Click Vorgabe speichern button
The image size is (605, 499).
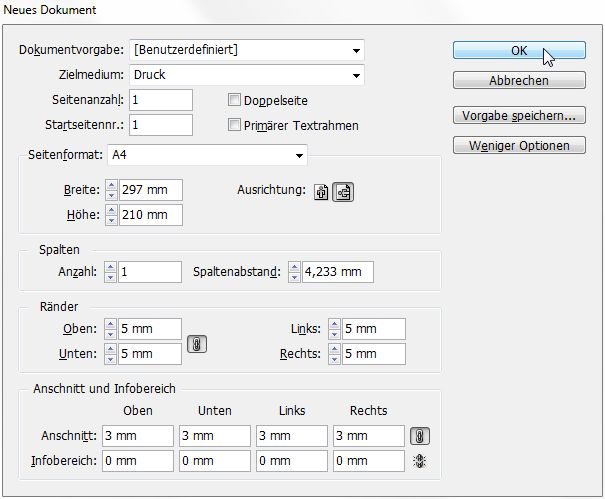coord(519,116)
